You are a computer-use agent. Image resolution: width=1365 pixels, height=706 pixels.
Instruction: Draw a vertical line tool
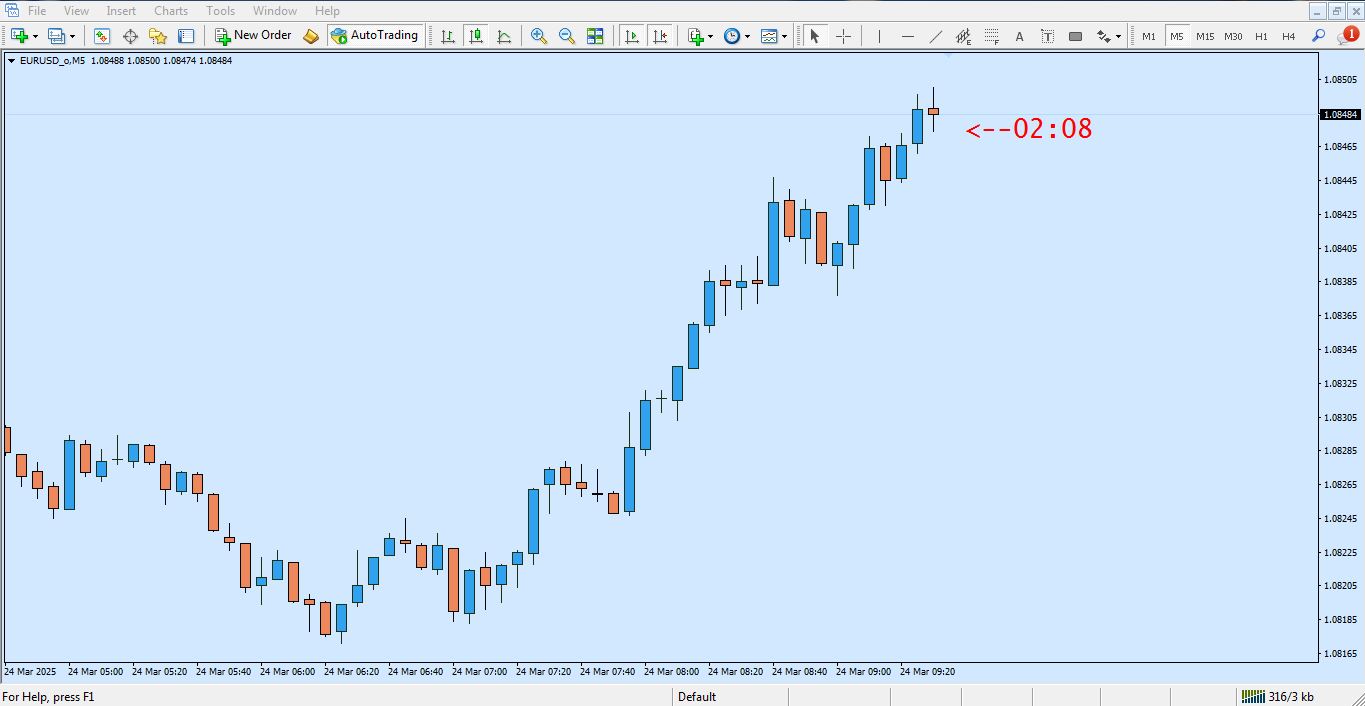(x=879, y=36)
